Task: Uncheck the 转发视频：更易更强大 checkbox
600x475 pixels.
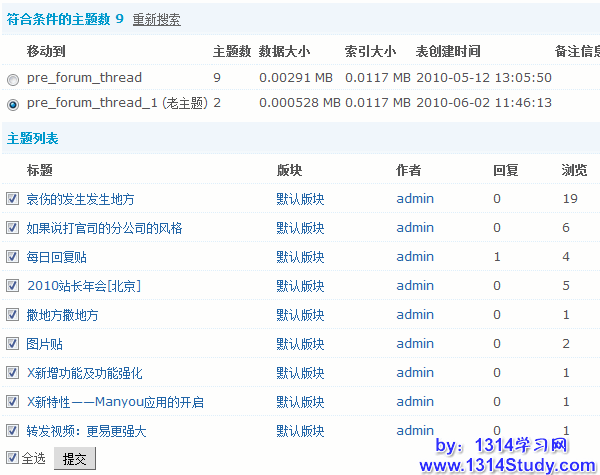Action: point(12,431)
